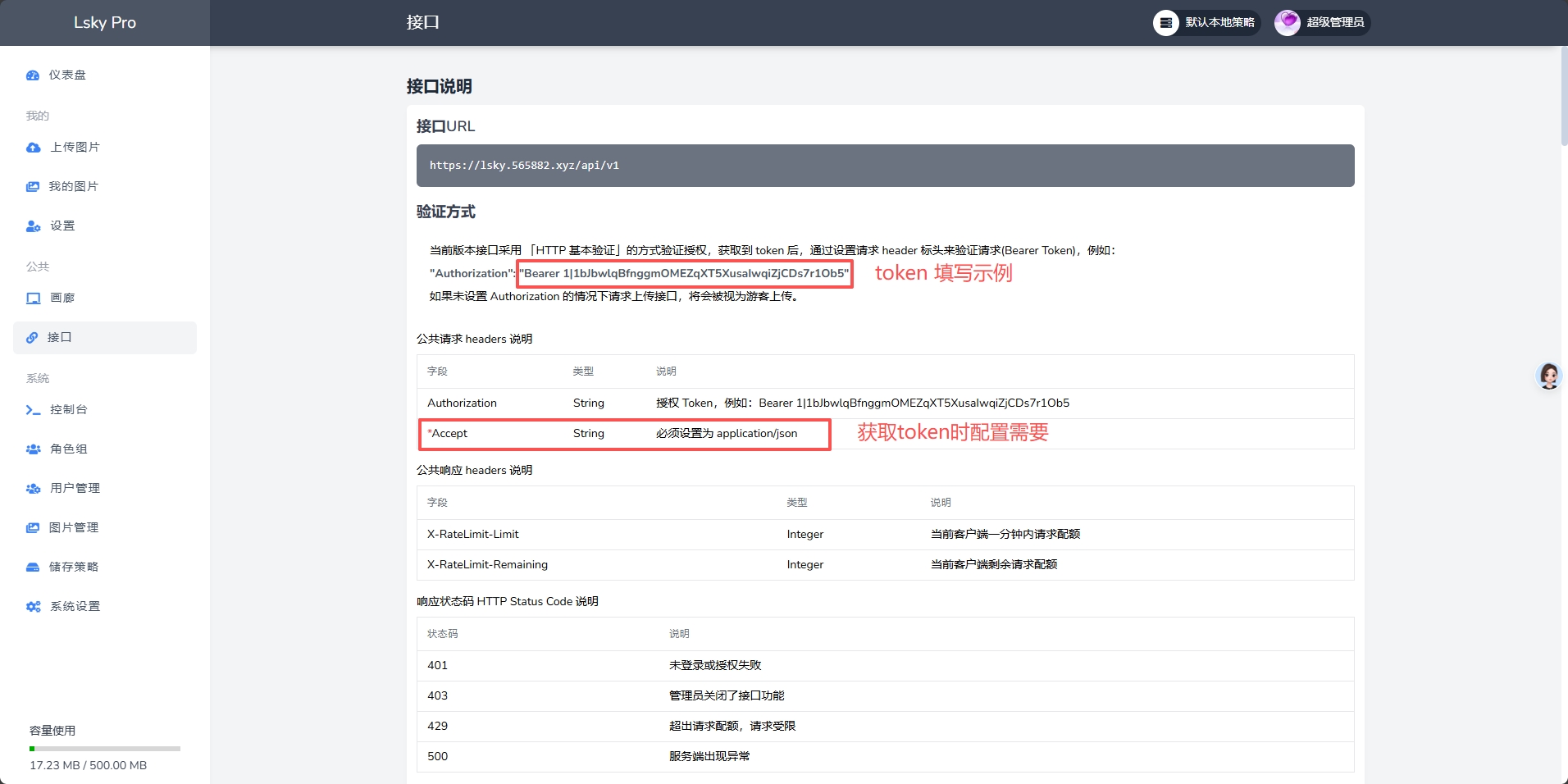Click the capacity usage progress bar
Viewport: 1568px width, 784px height.
105,749
